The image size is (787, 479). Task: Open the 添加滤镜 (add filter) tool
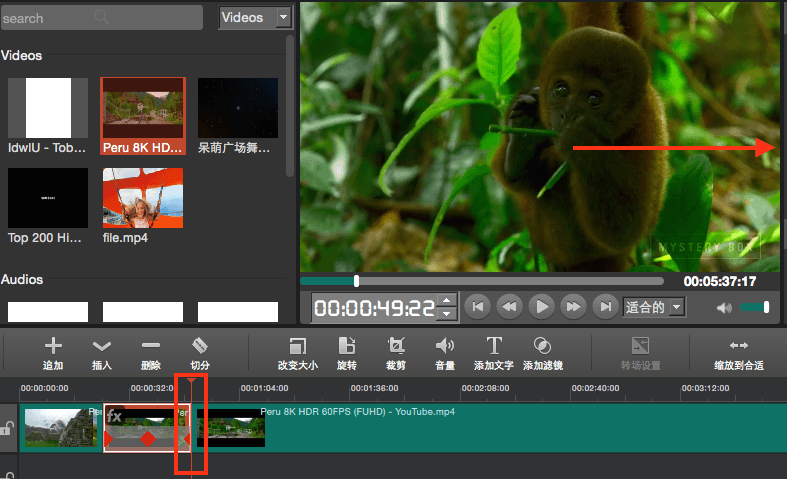click(x=543, y=345)
